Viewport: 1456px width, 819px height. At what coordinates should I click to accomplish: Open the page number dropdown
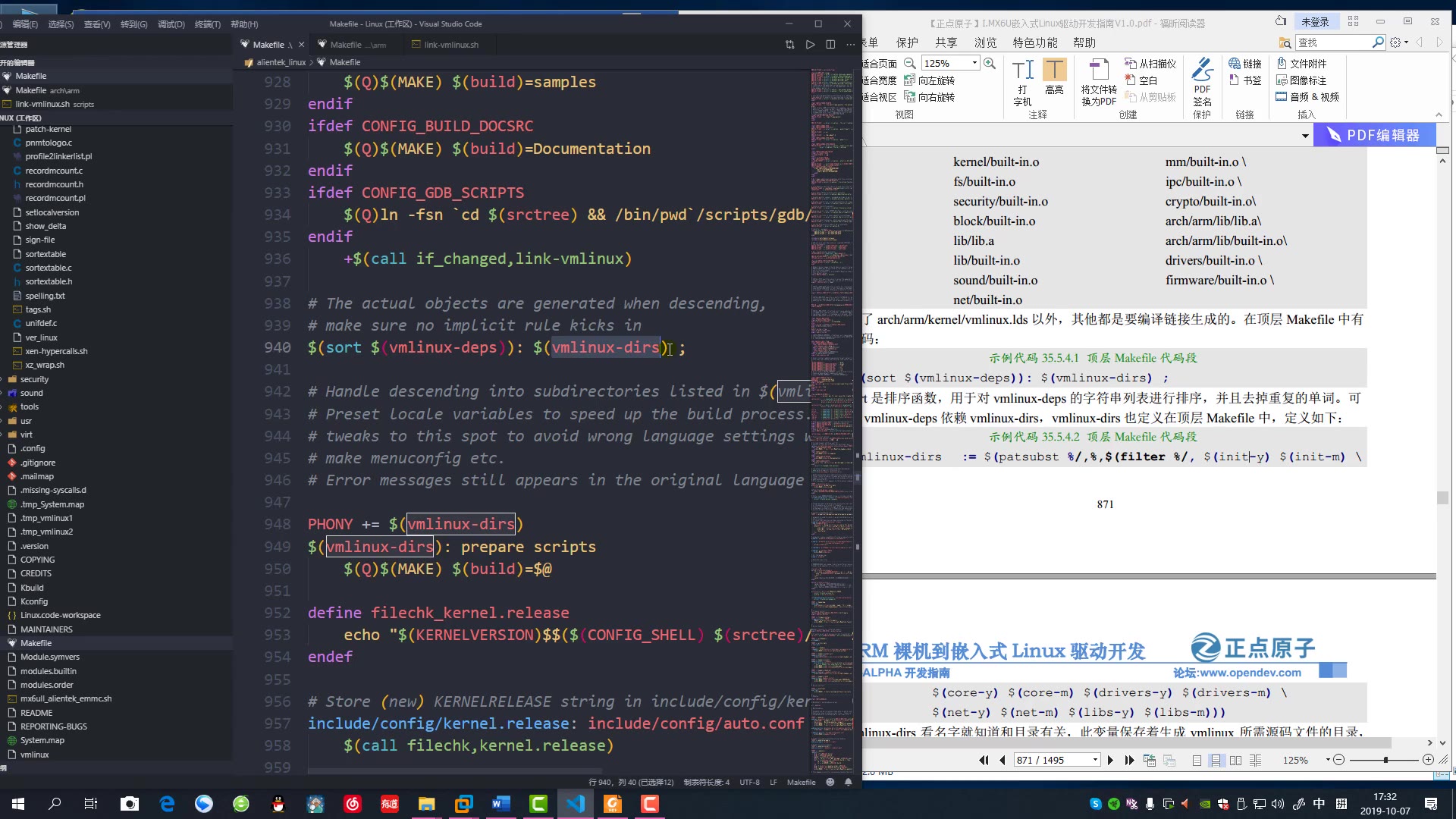(1095, 760)
